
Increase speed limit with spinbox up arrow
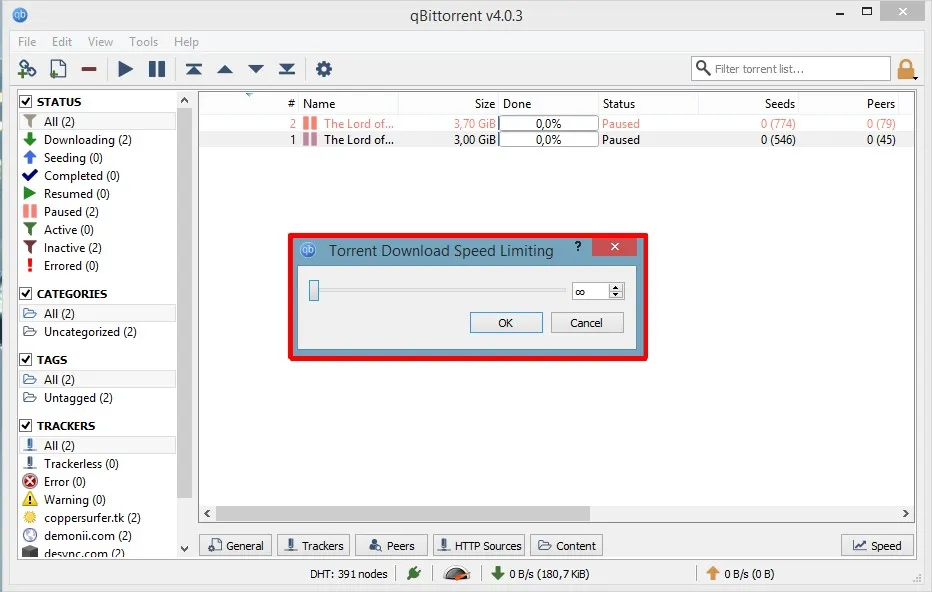pyautogui.click(x=616, y=287)
